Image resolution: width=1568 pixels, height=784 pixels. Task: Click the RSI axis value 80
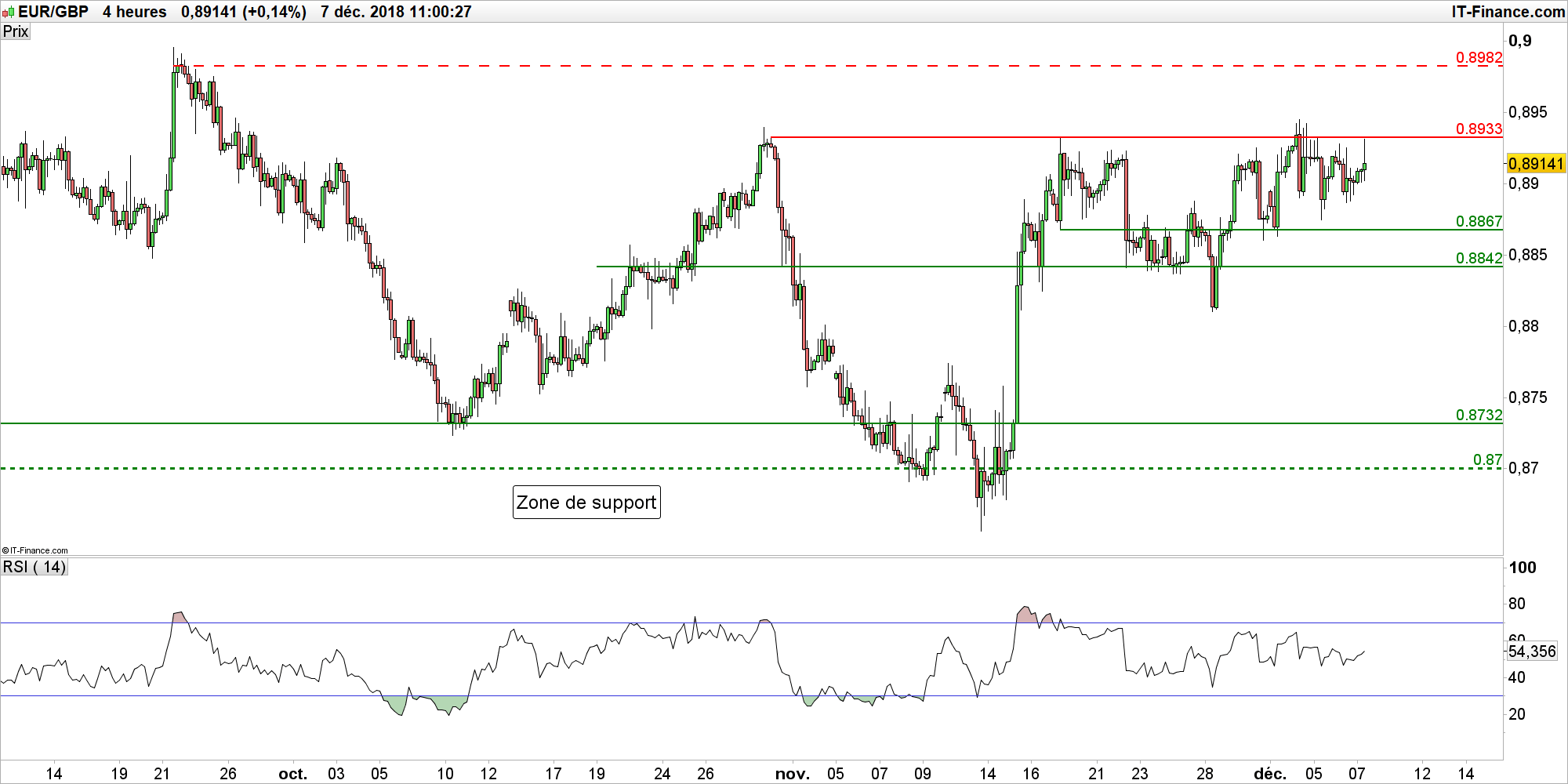pyautogui.click(x=1517, y=604)
